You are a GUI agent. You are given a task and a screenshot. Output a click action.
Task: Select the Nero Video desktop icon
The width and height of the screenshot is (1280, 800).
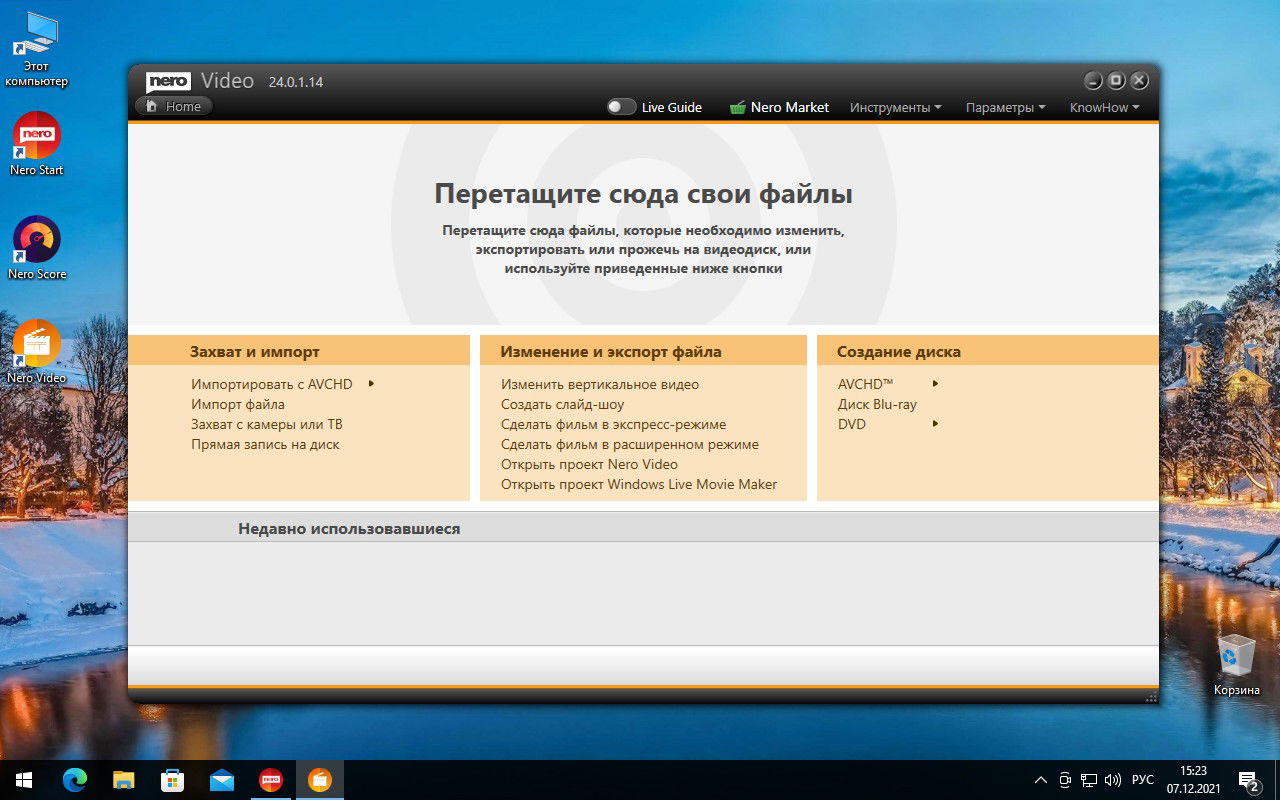37,352
